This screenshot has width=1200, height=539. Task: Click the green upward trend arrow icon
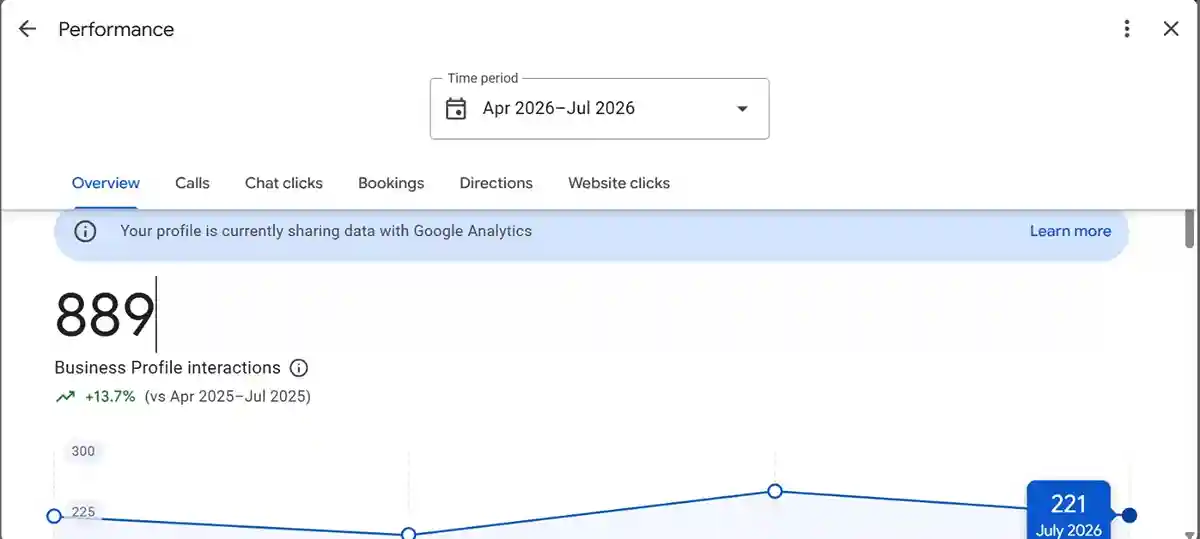click(65, 396)
